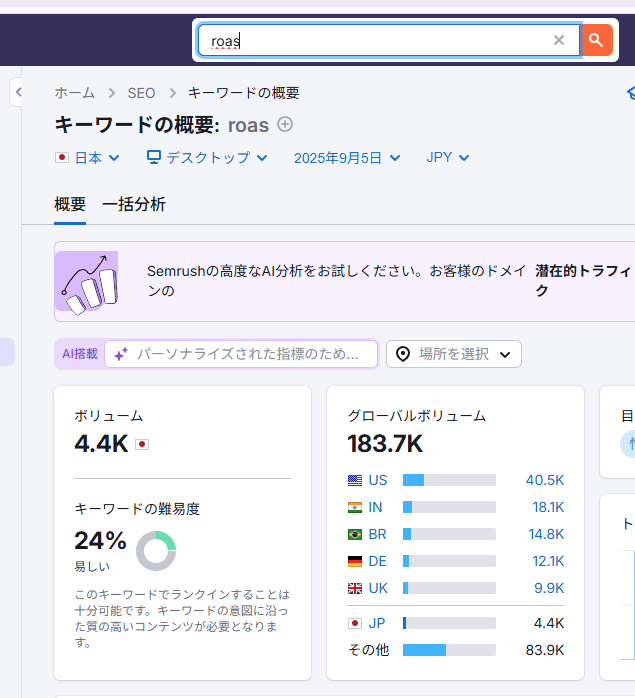Click the US volume 40.5K link
The image size is (635, 698).
544,480
